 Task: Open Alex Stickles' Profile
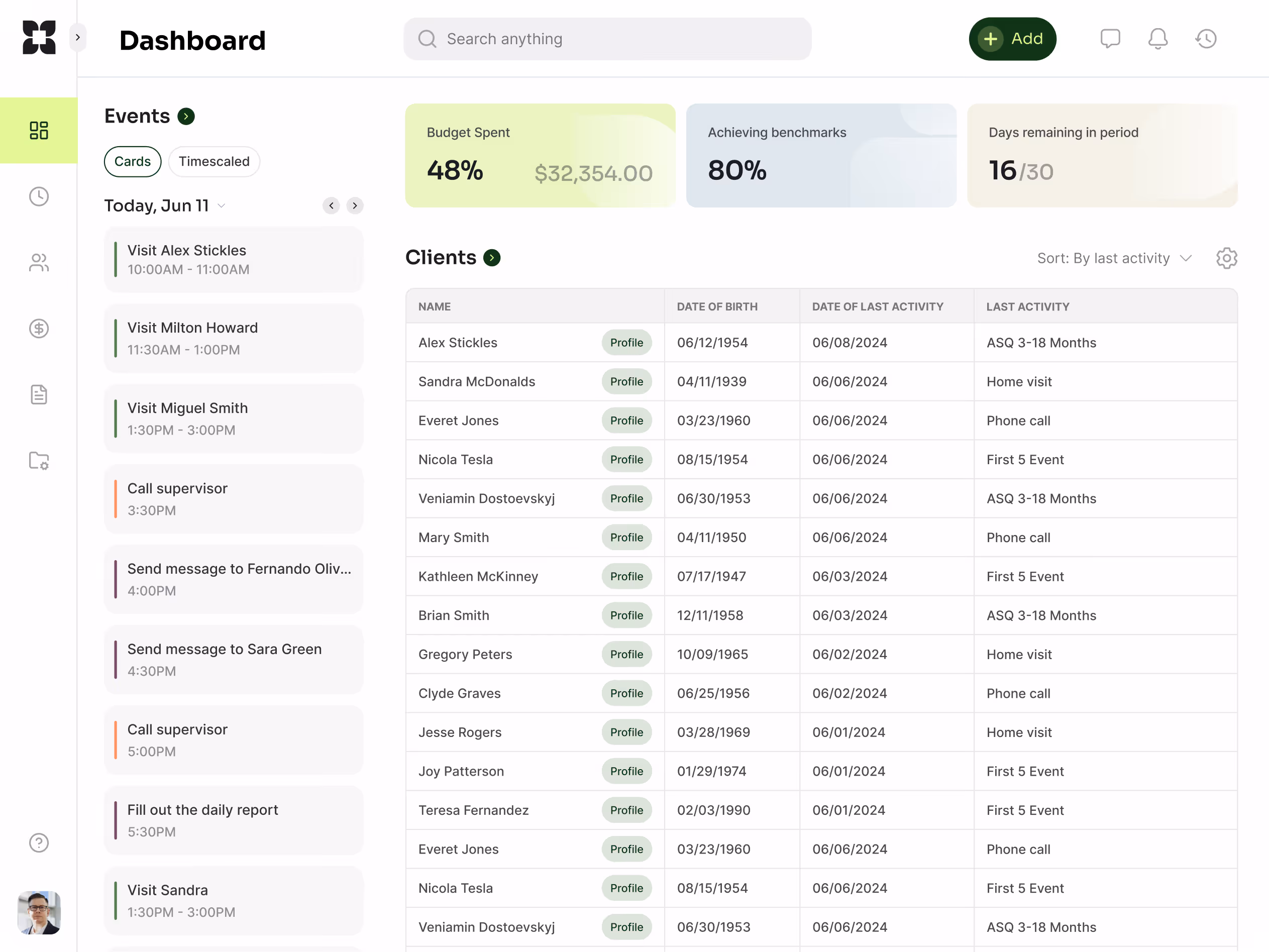tap(626, 343)
